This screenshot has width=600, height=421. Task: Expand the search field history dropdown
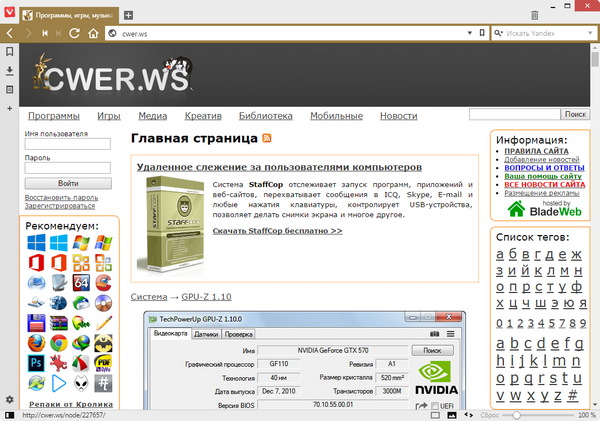[x=591, y=33]
